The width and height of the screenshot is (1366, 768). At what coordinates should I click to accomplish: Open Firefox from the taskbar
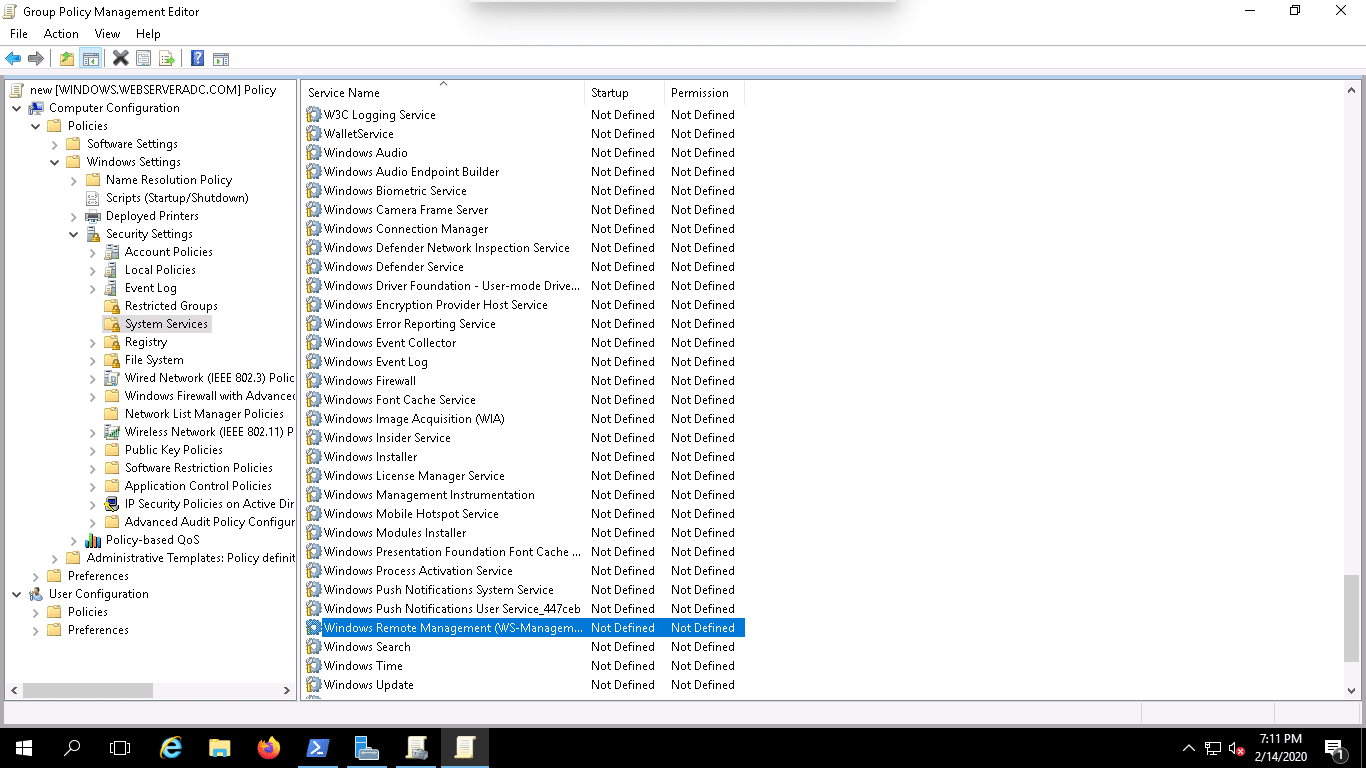[269, 748]
